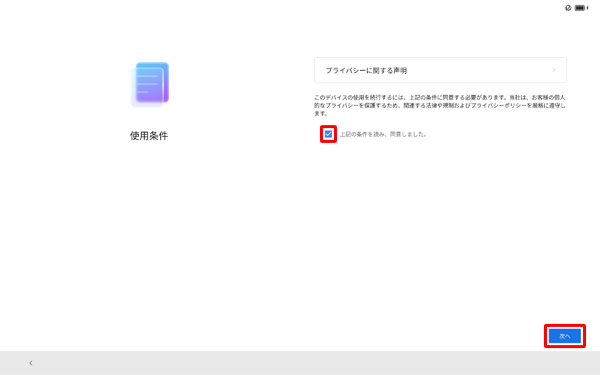Tap the blue 次へ button

click(565, 336)
